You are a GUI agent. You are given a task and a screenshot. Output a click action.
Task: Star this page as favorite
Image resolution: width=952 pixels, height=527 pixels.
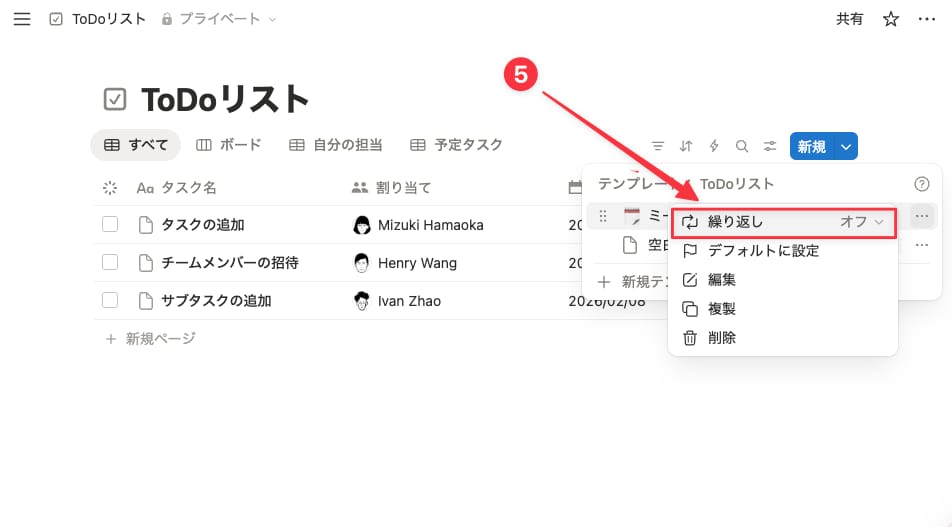point(891,19)
